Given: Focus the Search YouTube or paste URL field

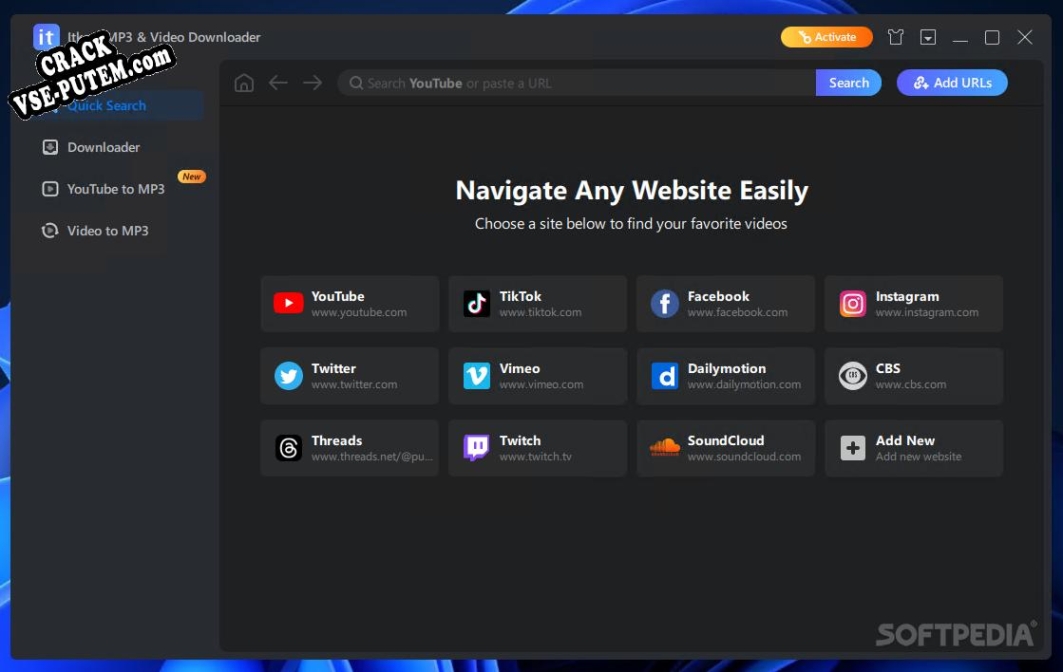Looking at the screenshot, I should [576, 83].
